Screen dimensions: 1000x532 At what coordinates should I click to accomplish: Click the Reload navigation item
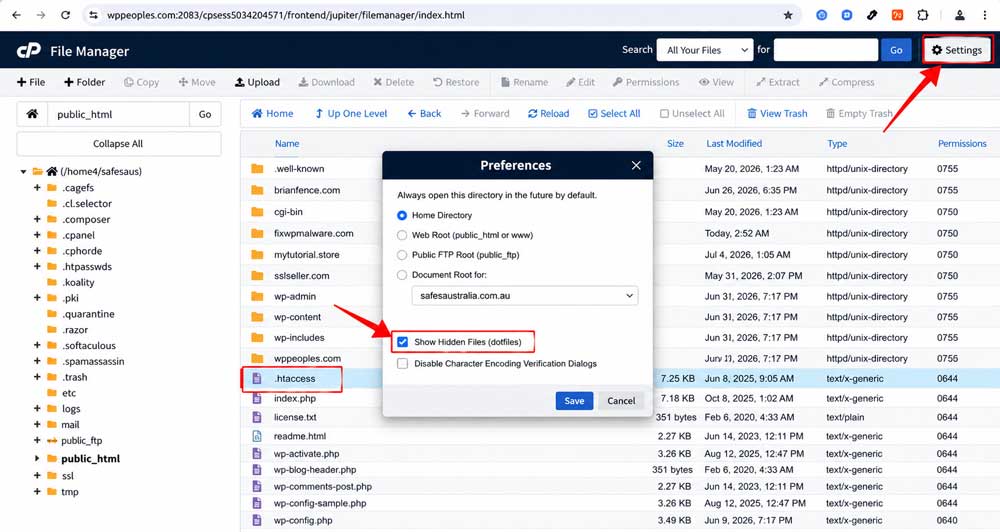pos(548,114)
